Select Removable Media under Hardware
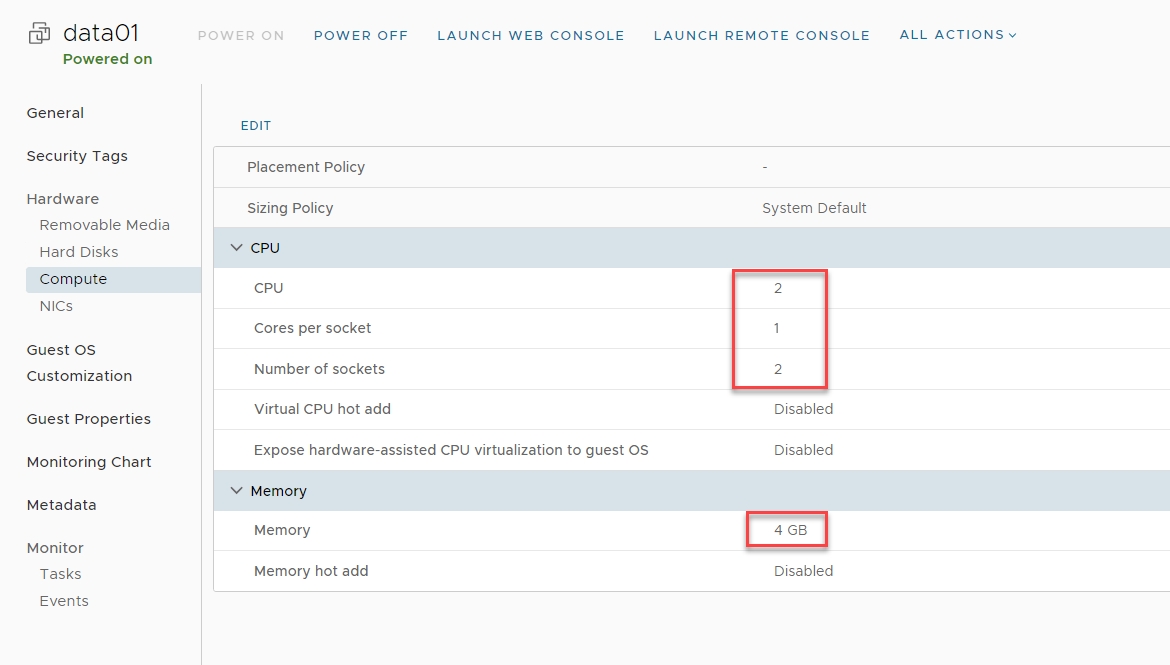The image size is (1170, 665). [104, 225]
